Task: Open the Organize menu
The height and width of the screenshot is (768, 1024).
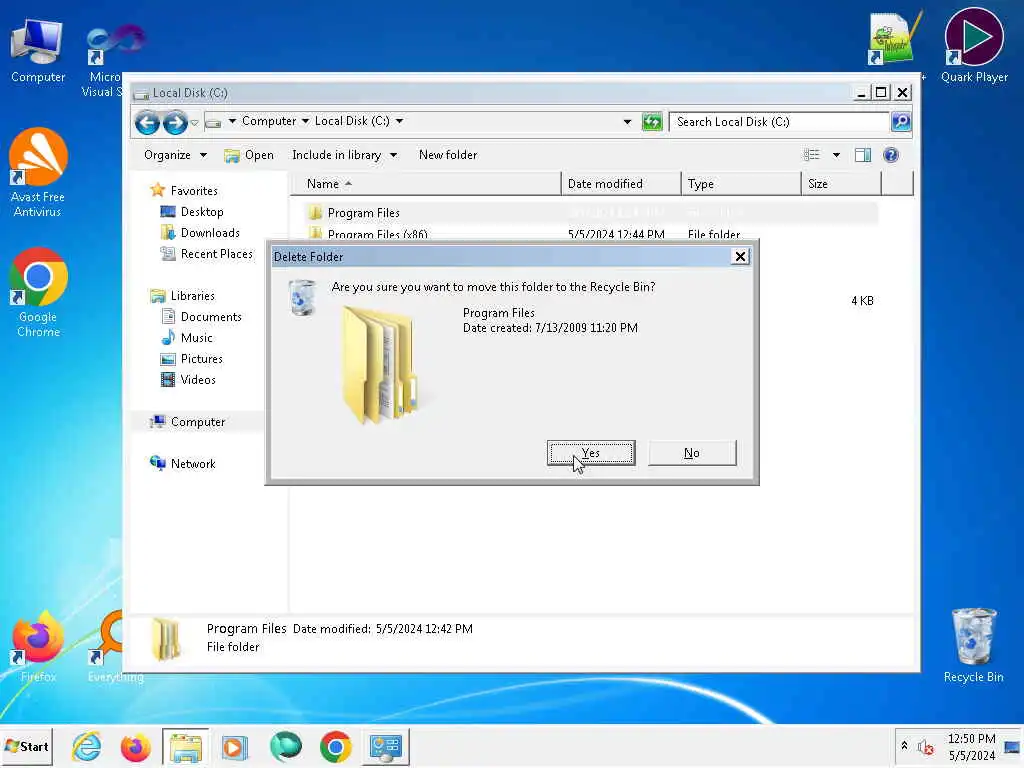Action: pos(175,155)
